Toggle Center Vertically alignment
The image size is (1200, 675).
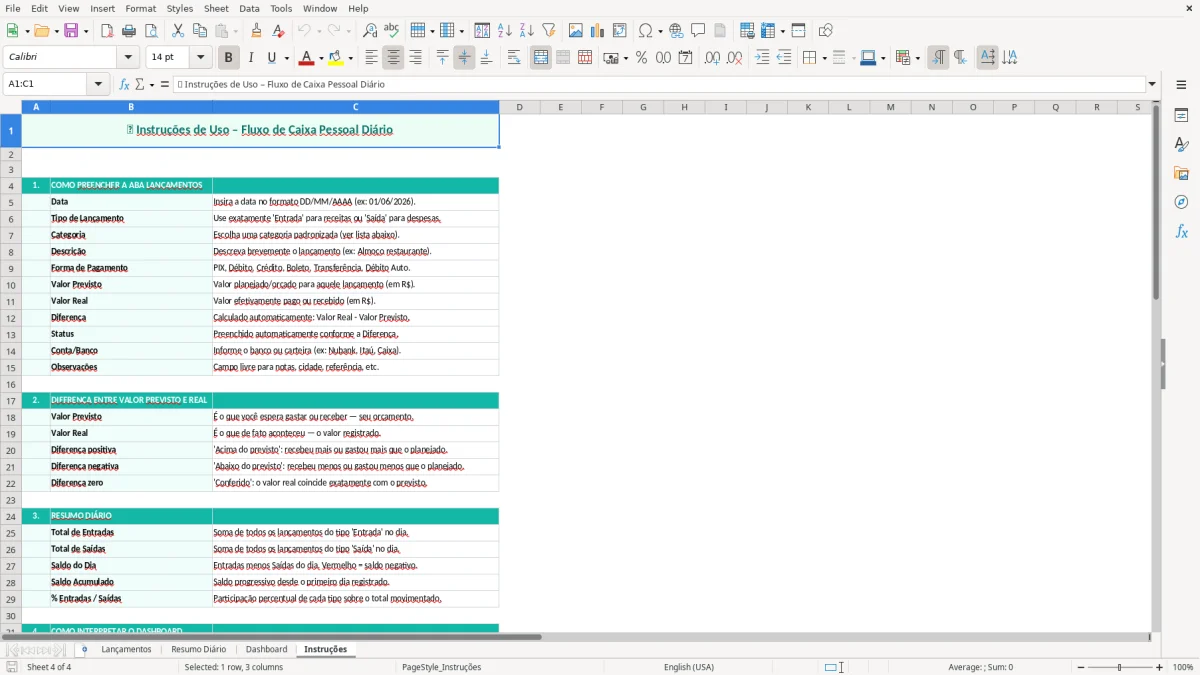coord(464,58)
